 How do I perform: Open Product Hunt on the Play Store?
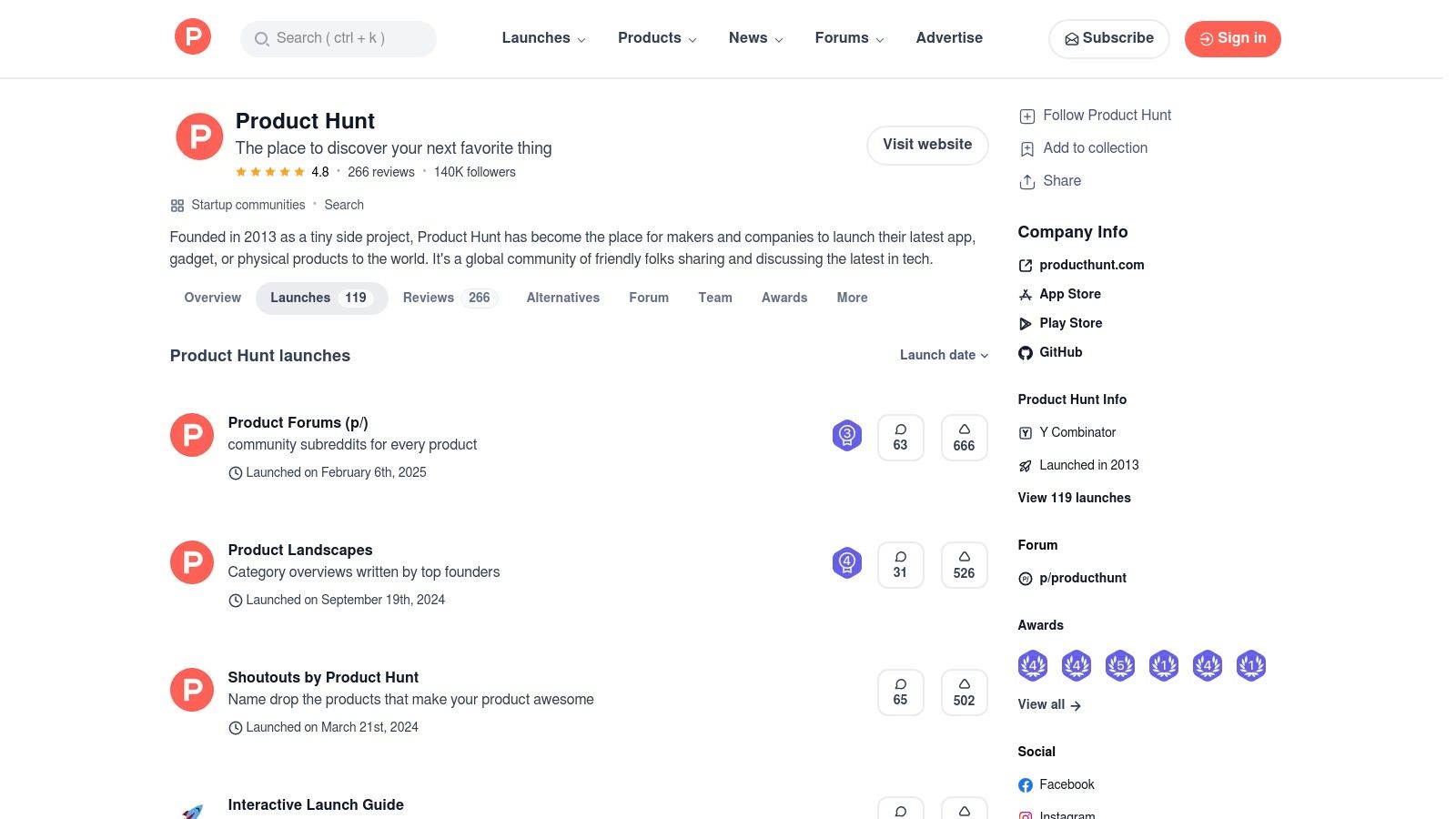1070,323
